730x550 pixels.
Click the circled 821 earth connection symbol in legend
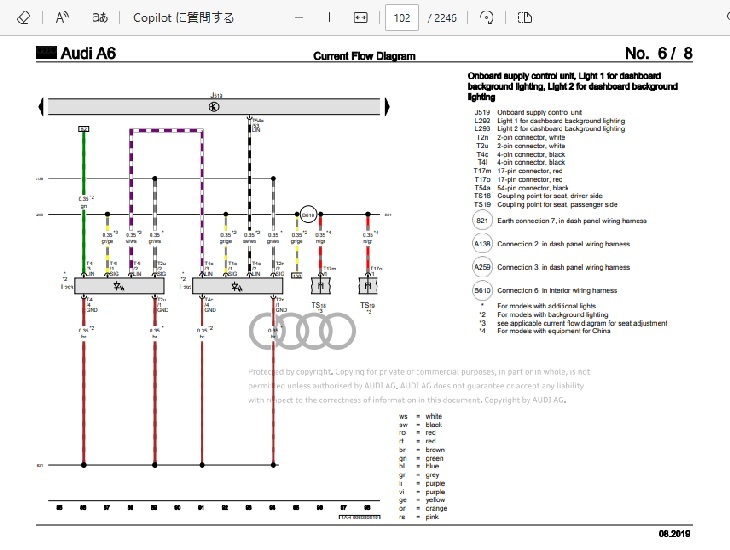pyautogui.click(x=482, y=220)
